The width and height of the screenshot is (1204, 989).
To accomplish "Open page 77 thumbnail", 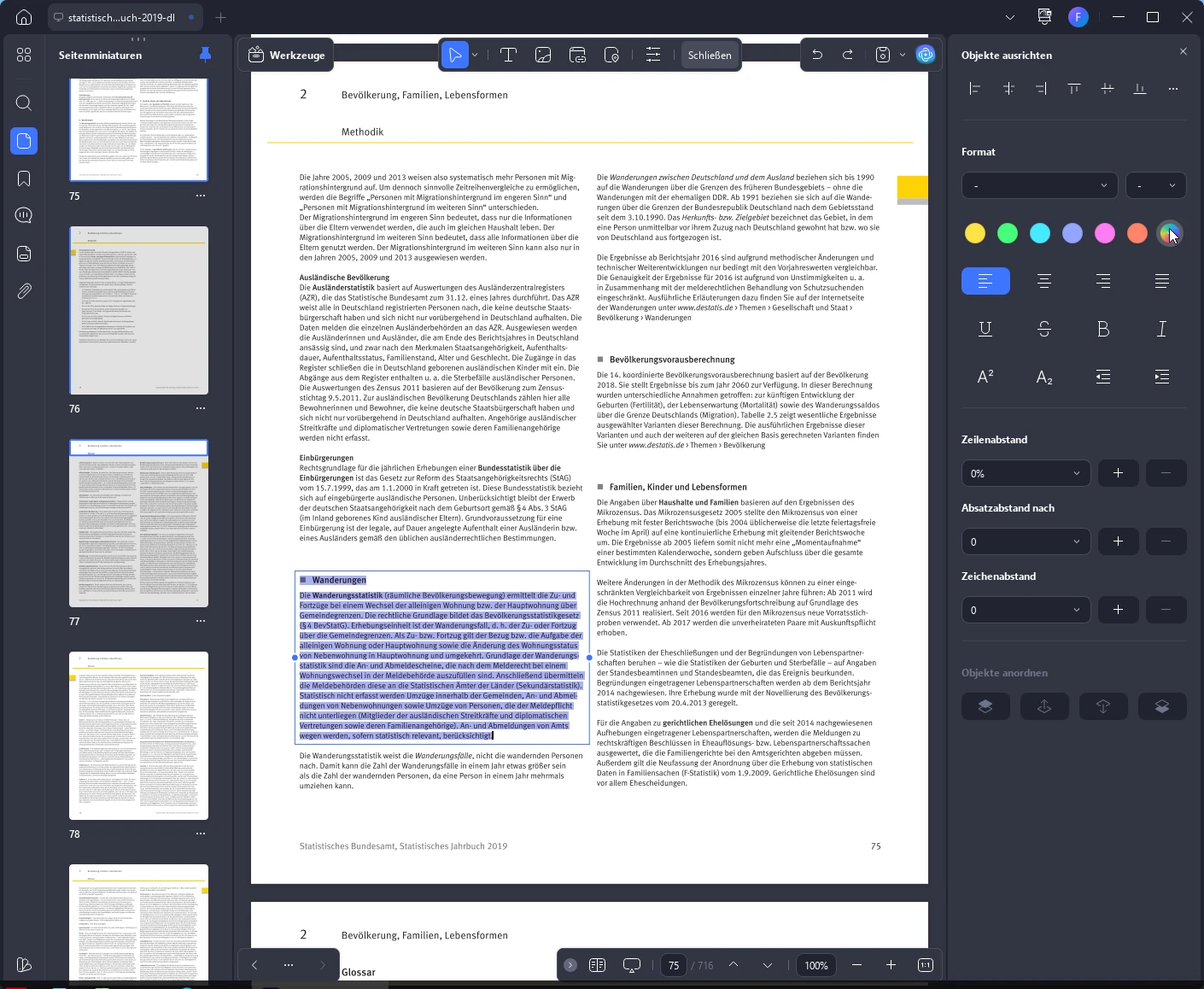I will 138,523.
